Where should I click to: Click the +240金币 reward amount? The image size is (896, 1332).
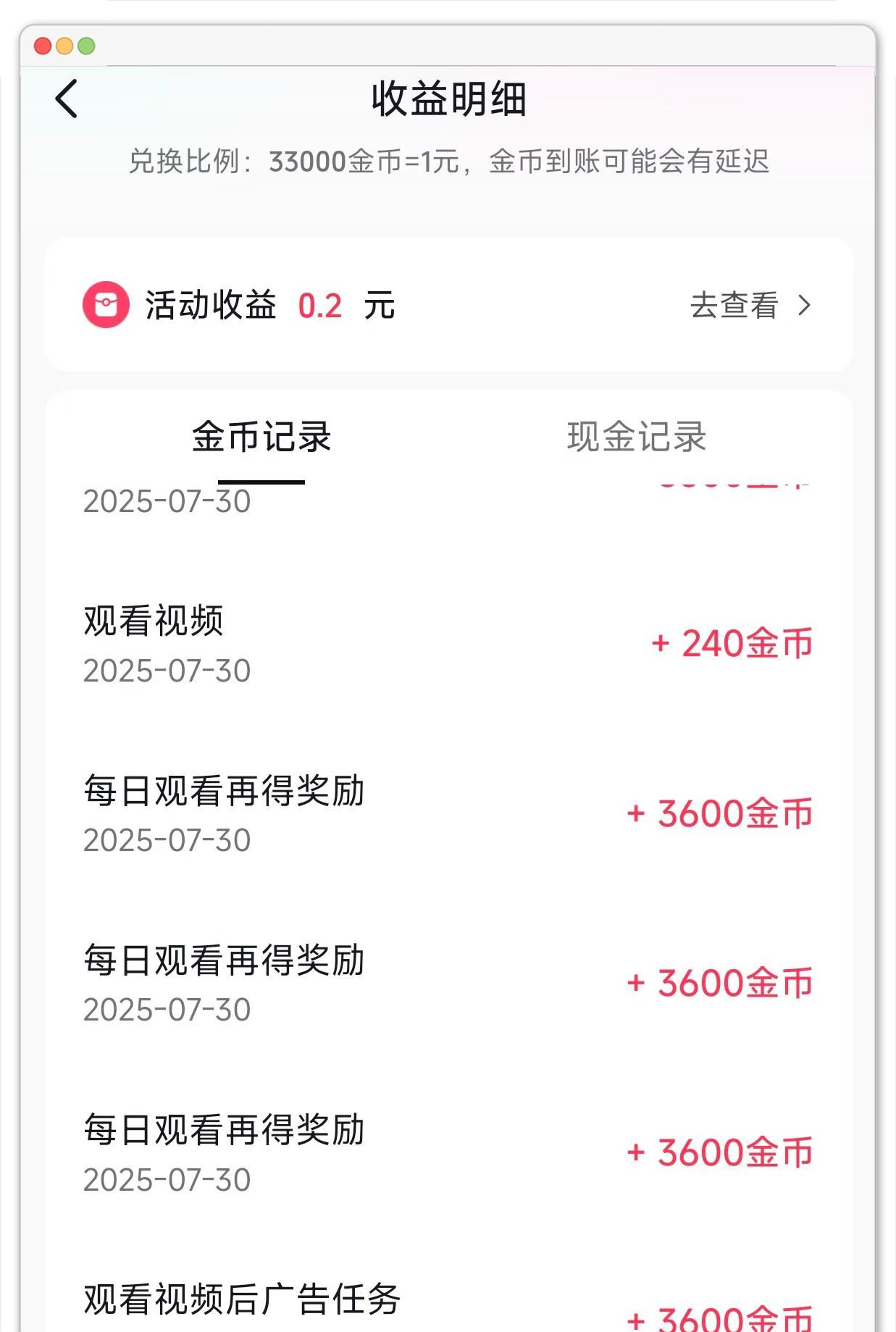[732, 644]
